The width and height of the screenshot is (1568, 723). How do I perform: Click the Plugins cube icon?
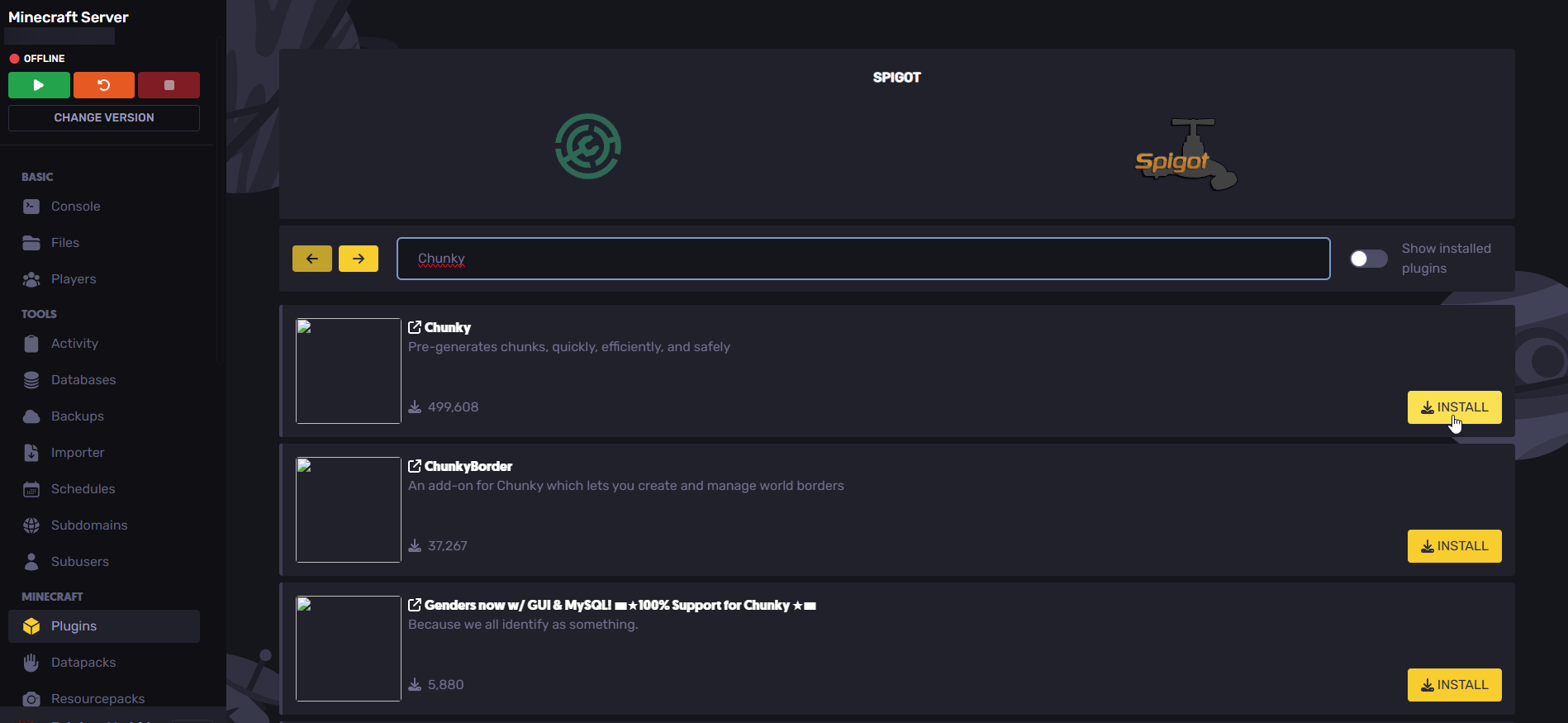click(x=31, y=626)
